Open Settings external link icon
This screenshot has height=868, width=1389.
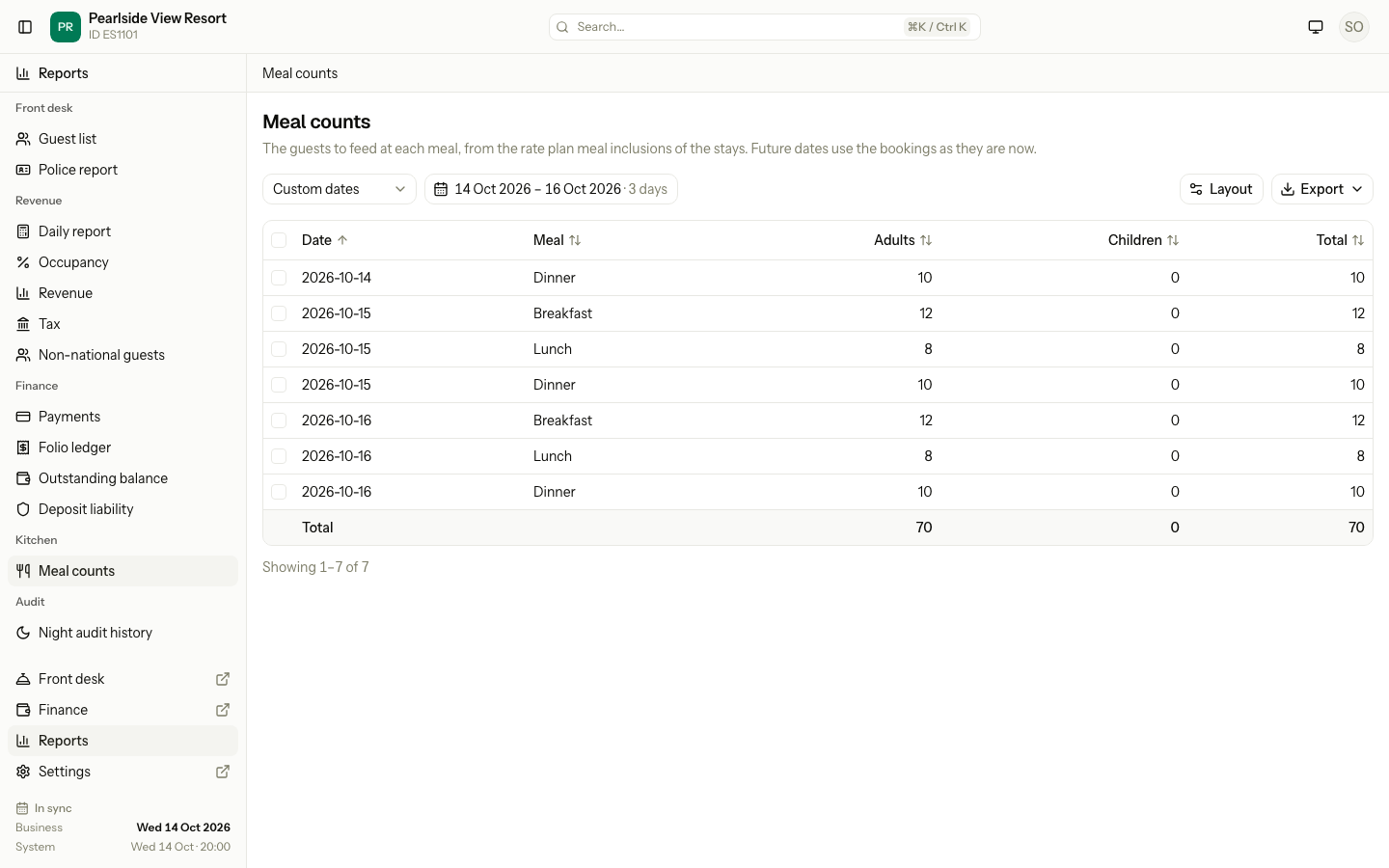tap(223, 772)
